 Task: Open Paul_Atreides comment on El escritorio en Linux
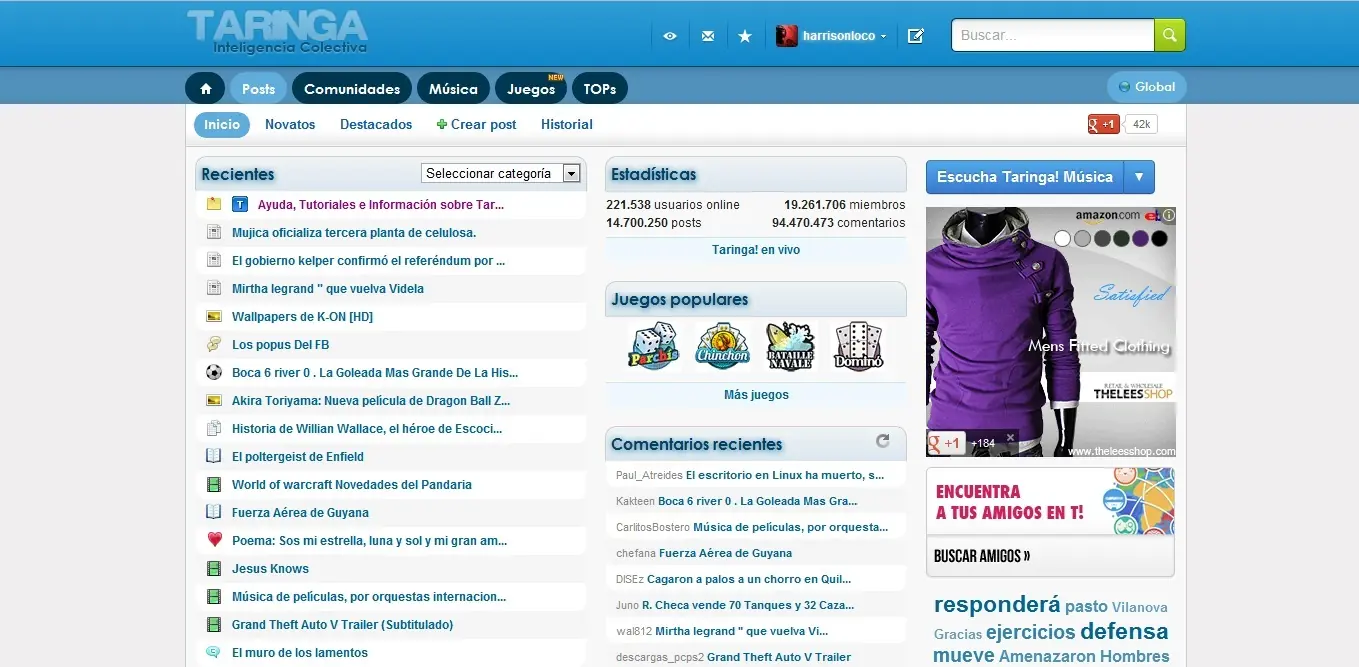coord(785,475)
